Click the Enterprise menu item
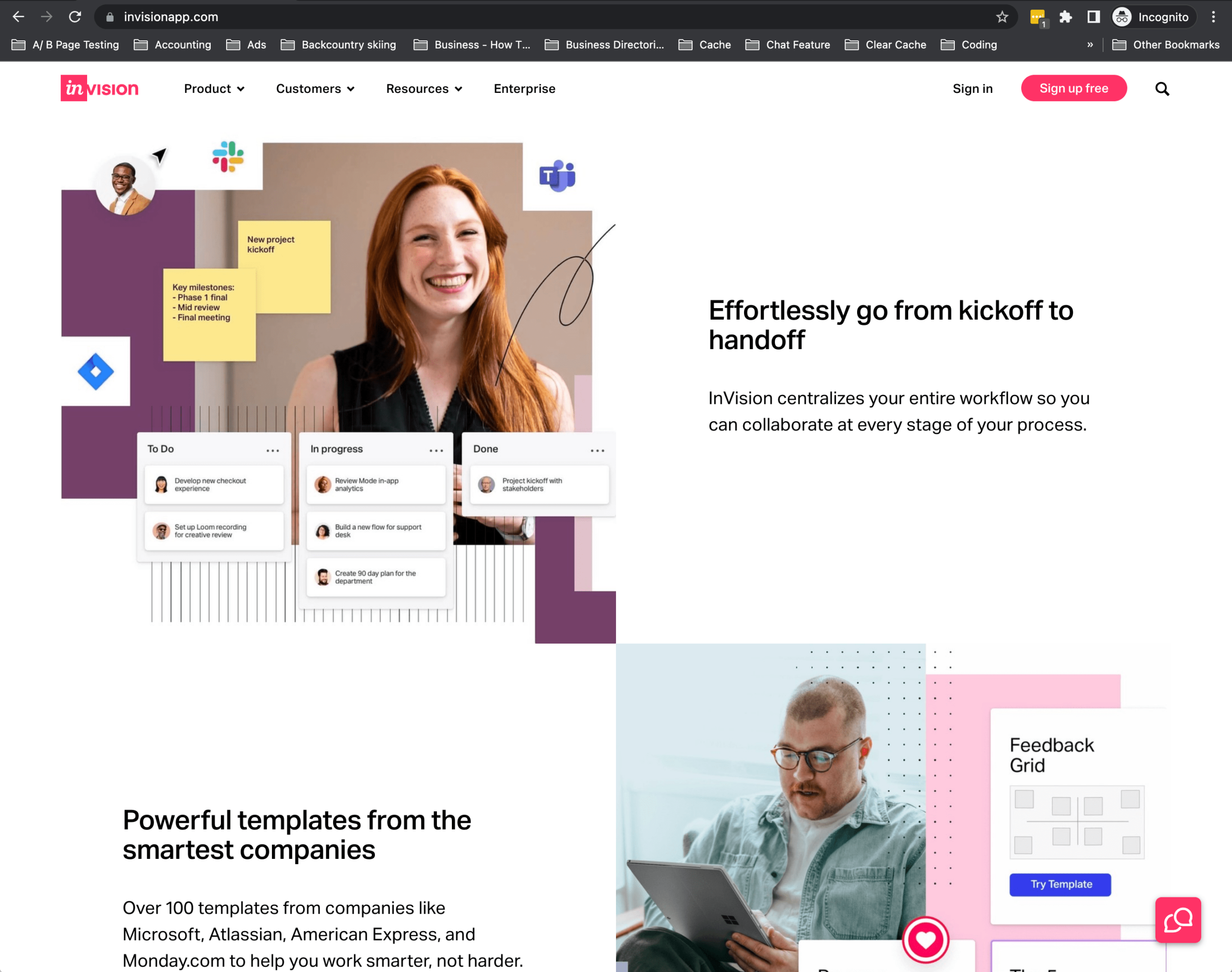Viewport: 1232px width, 972px height. (x=524, y=88)
